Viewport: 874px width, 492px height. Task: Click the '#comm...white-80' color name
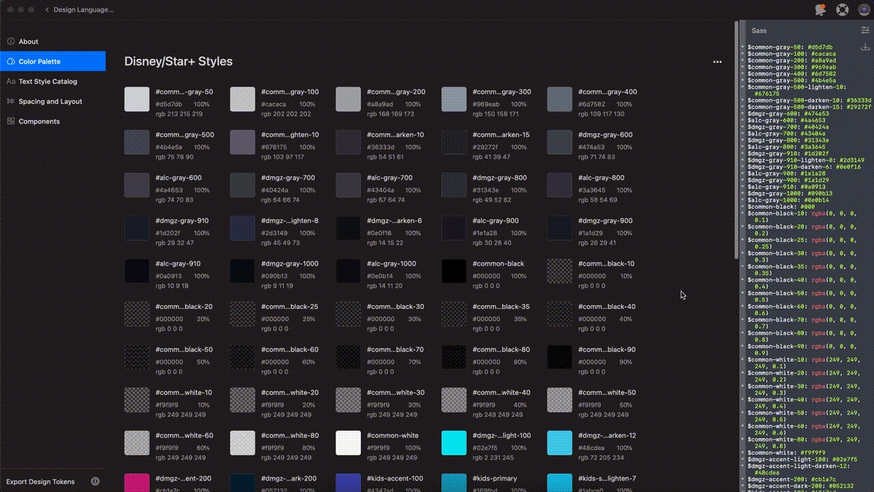pos(290,435)
